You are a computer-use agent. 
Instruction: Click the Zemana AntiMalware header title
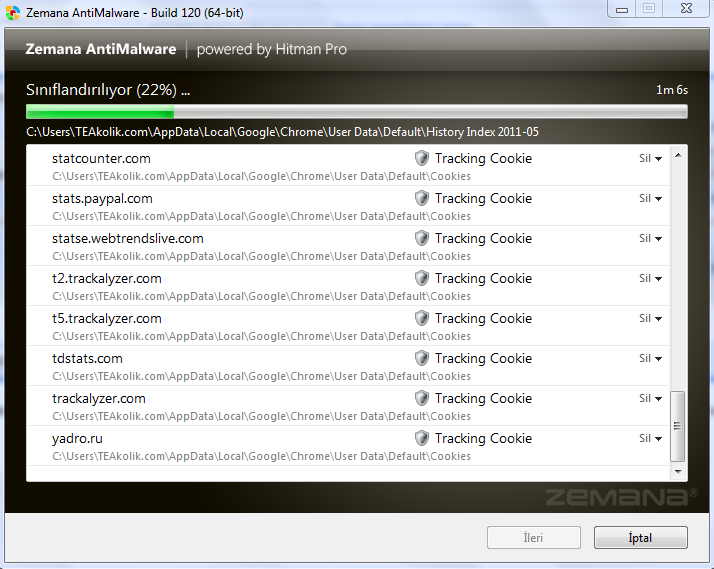pyautogui.click(x=101, y=49)
